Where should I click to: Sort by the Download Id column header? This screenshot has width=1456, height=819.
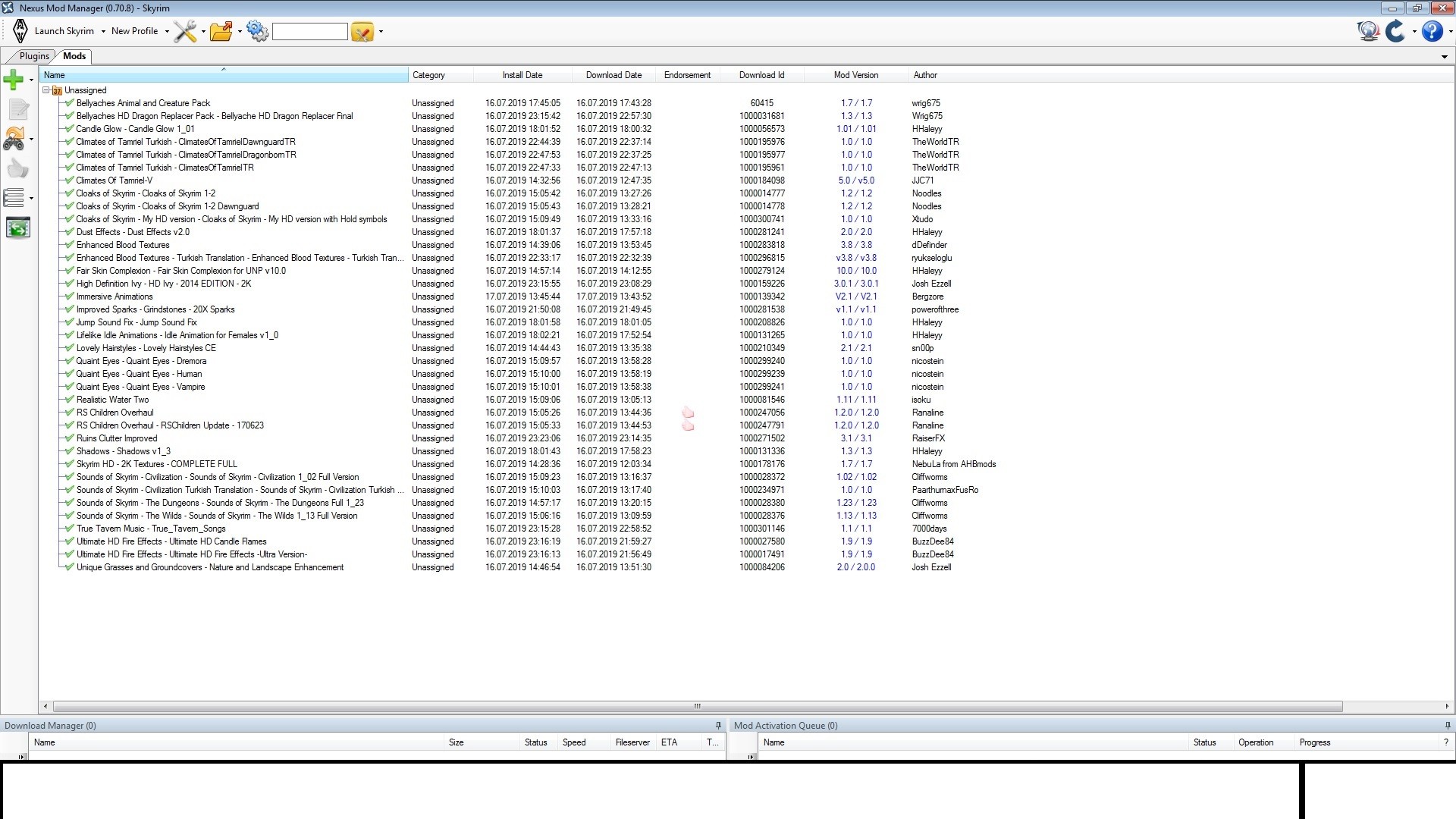[761, 75]
